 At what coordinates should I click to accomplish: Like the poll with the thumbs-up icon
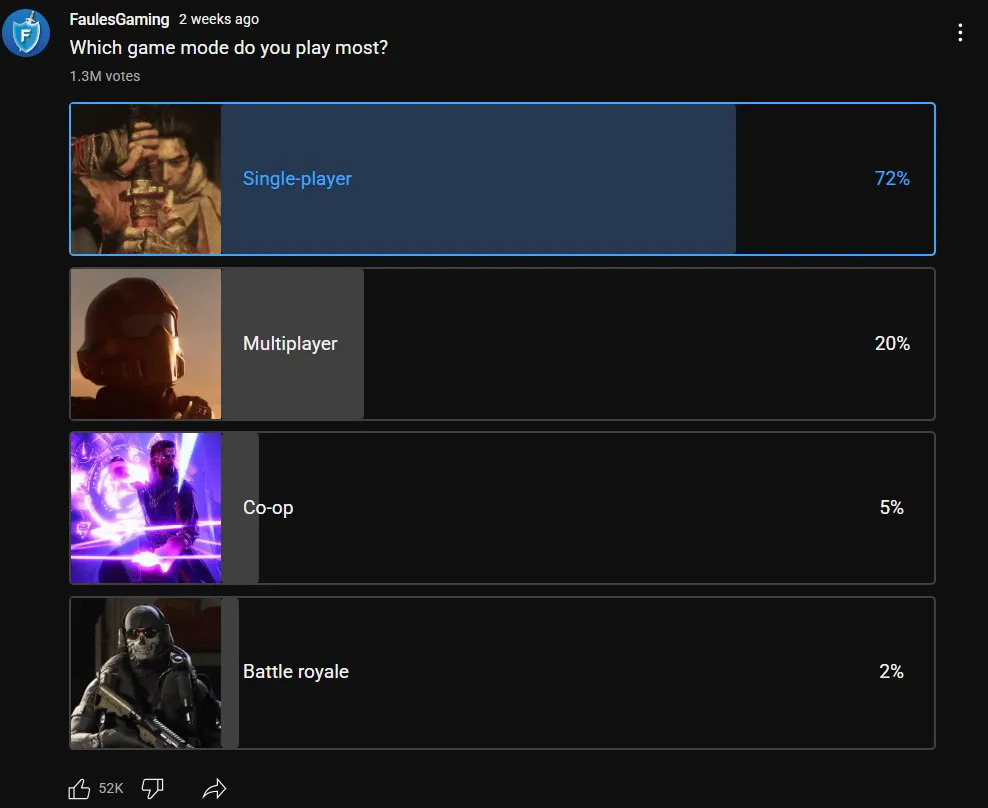(x=79, y=788)
